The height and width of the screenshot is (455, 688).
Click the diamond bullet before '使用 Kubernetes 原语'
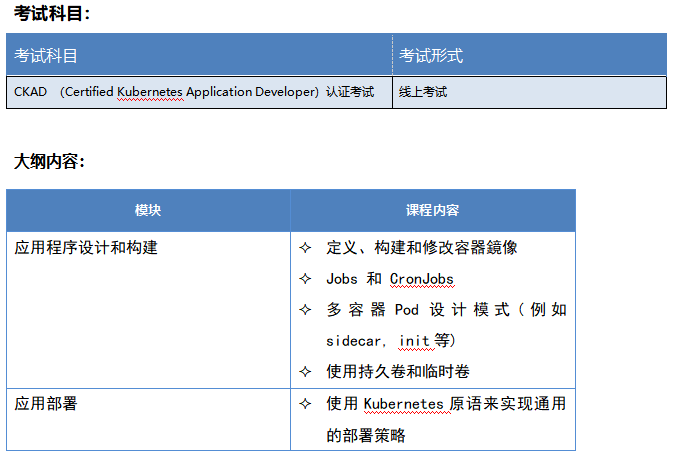point(305,404)
